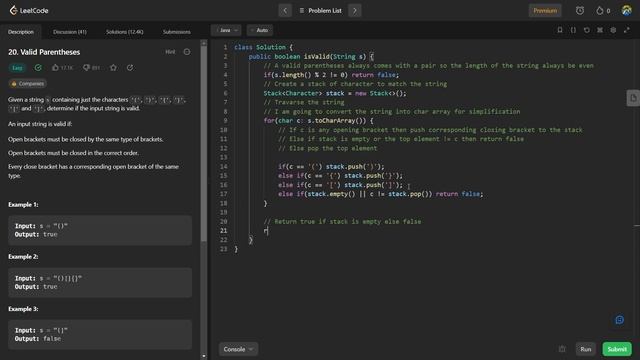This screenshot has height=360, width=640.
Task: Open the Java language dropdown
Action: [226, 30]
